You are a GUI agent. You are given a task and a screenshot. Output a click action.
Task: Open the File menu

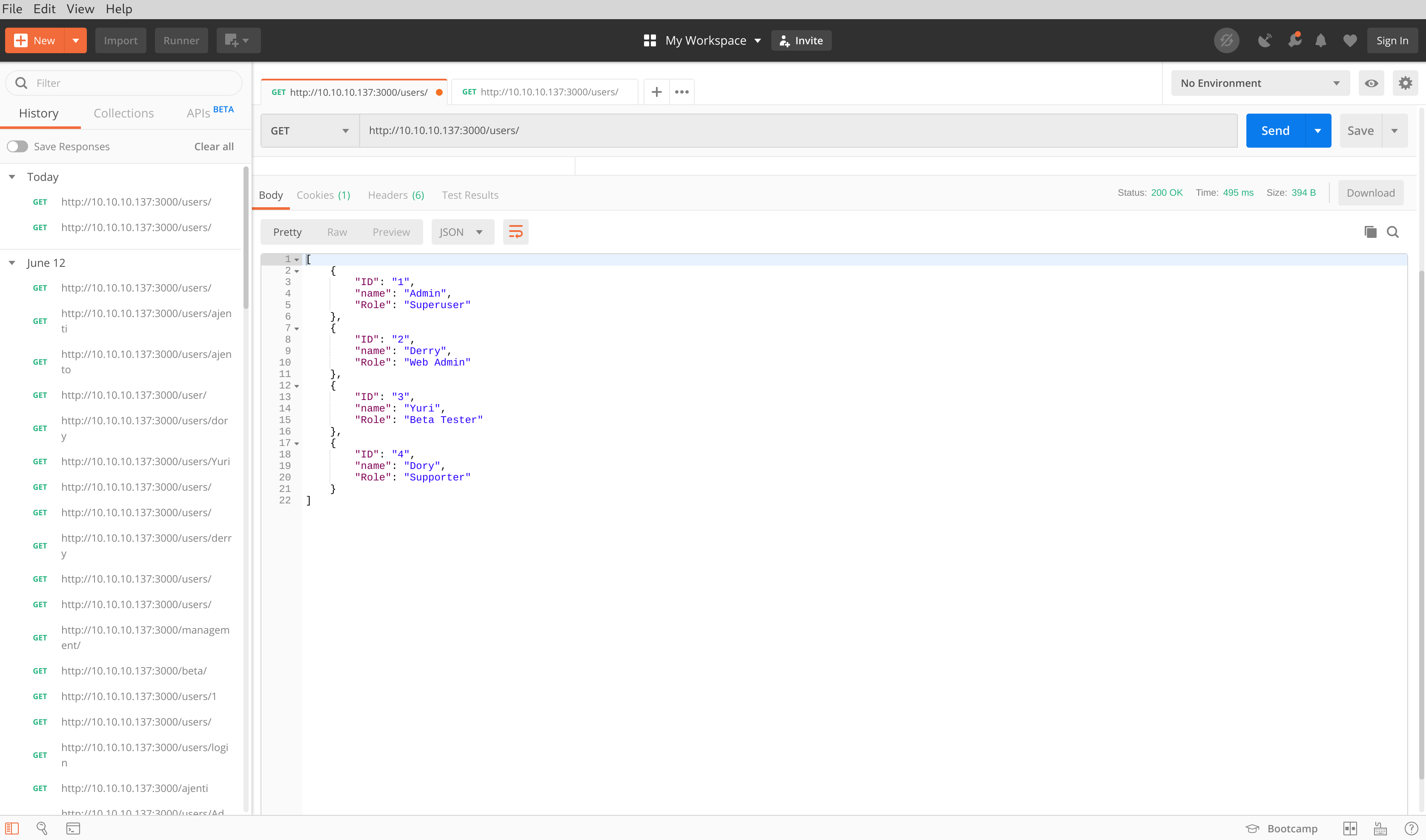pos(12,9)
